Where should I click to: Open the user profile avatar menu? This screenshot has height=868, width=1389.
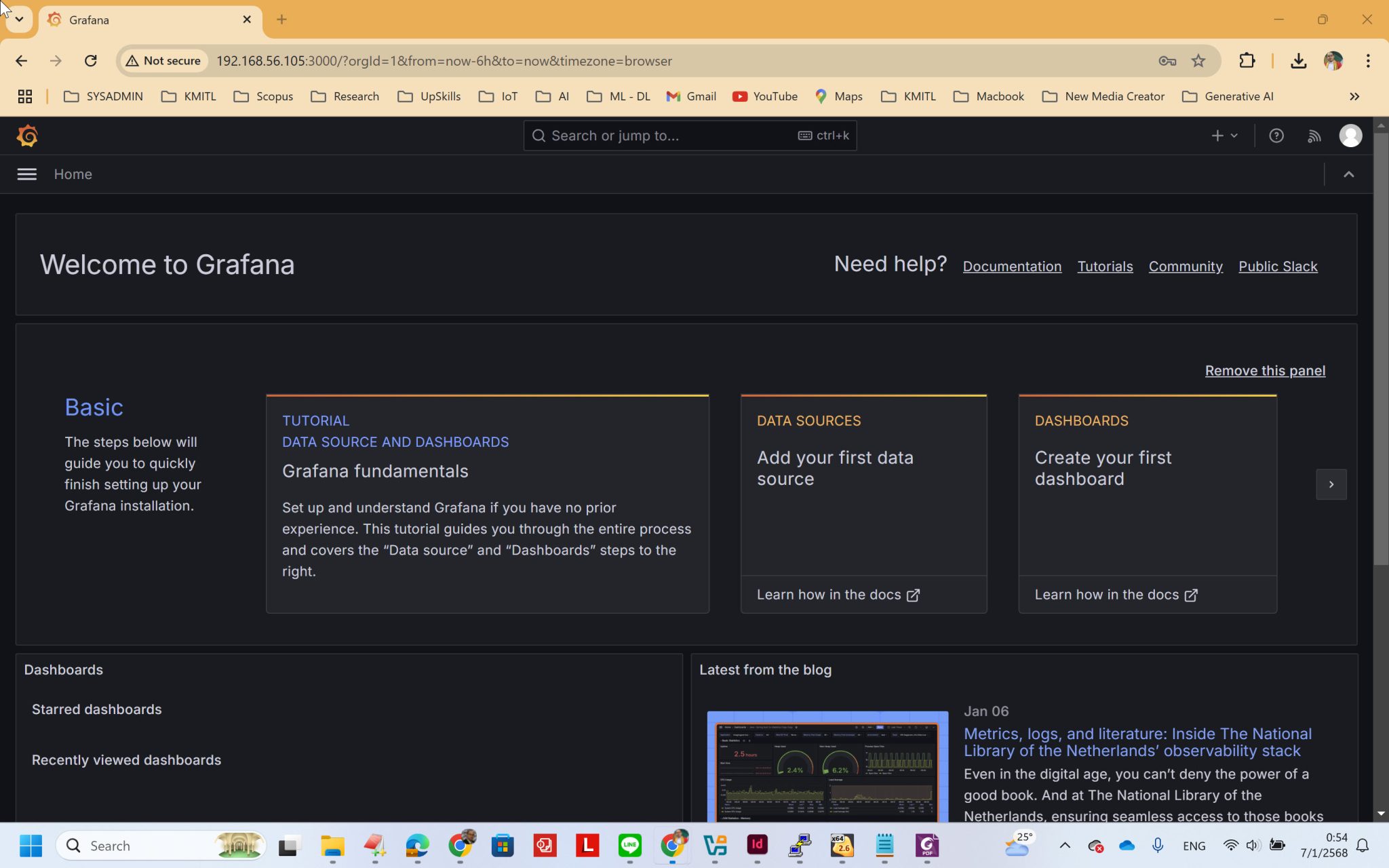coord(1350,136)
